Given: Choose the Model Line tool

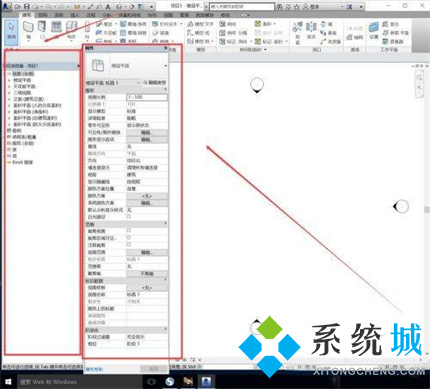Looking at the screenshot, I should click(x=198, y=33).
